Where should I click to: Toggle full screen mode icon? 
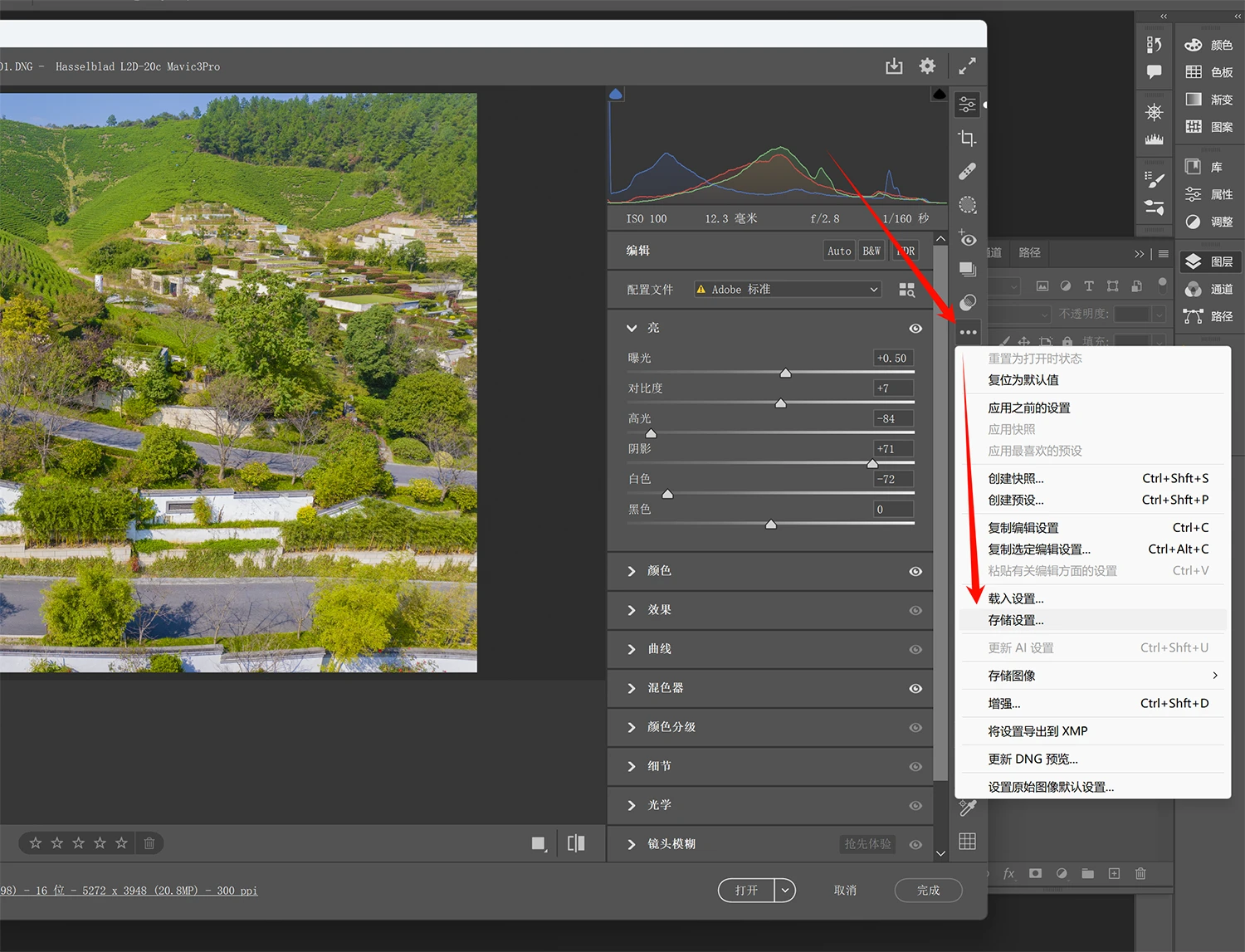tap(967, 66)
